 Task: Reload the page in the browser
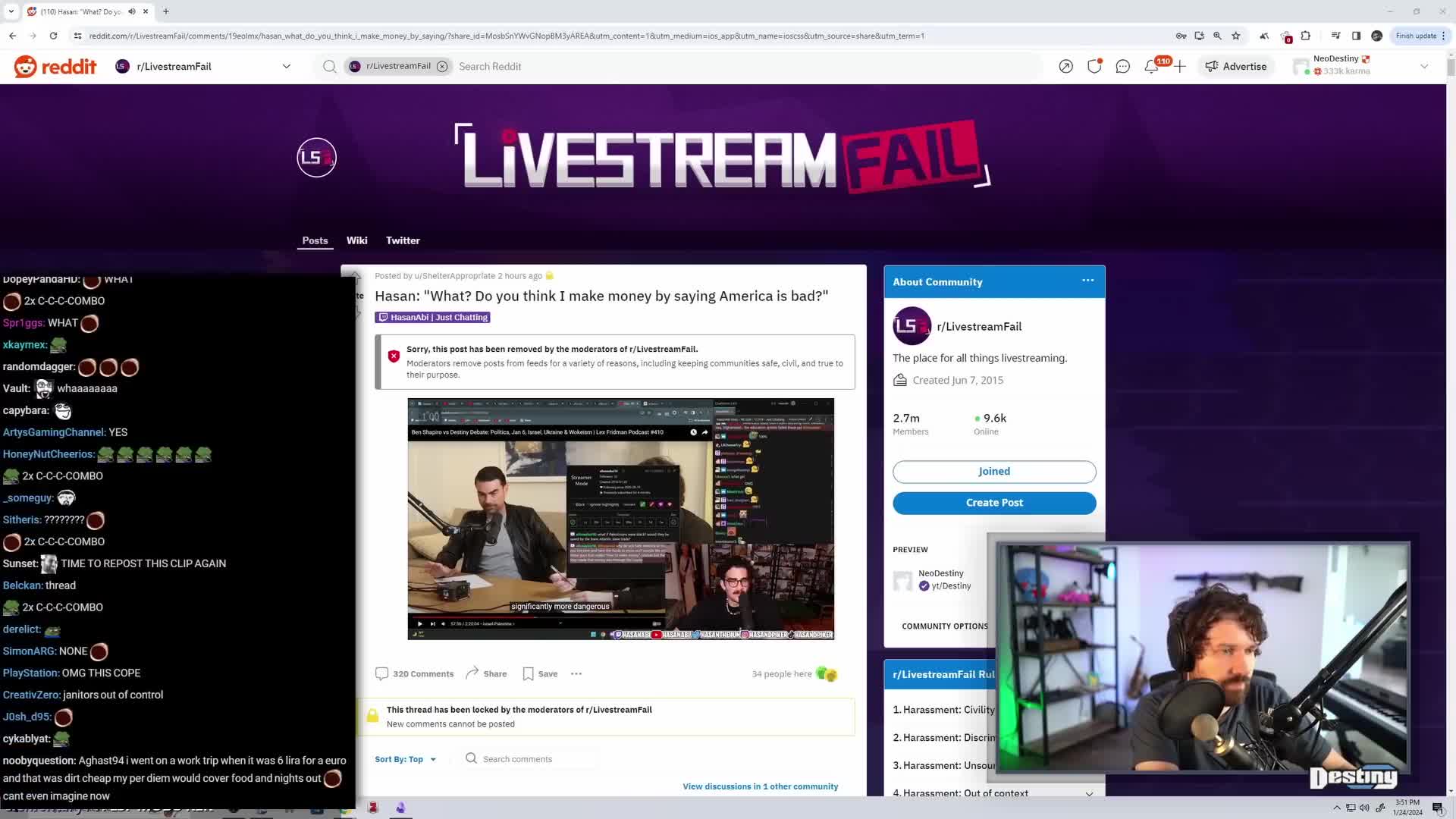(53, 36)
